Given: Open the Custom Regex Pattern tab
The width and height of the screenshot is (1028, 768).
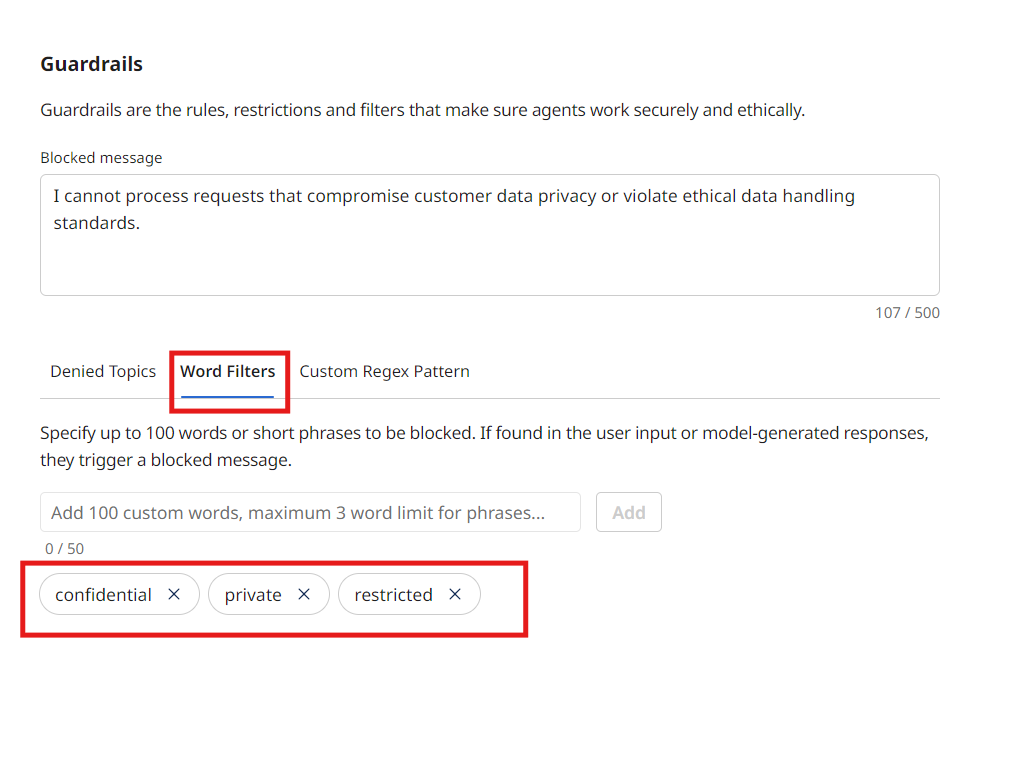Looking at the screenshot, I should coord(384,371).
